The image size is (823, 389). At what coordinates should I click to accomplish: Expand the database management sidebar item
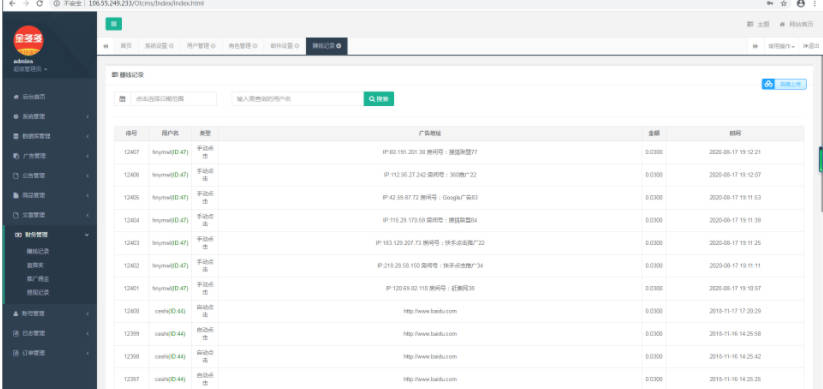tap(49, 136)
